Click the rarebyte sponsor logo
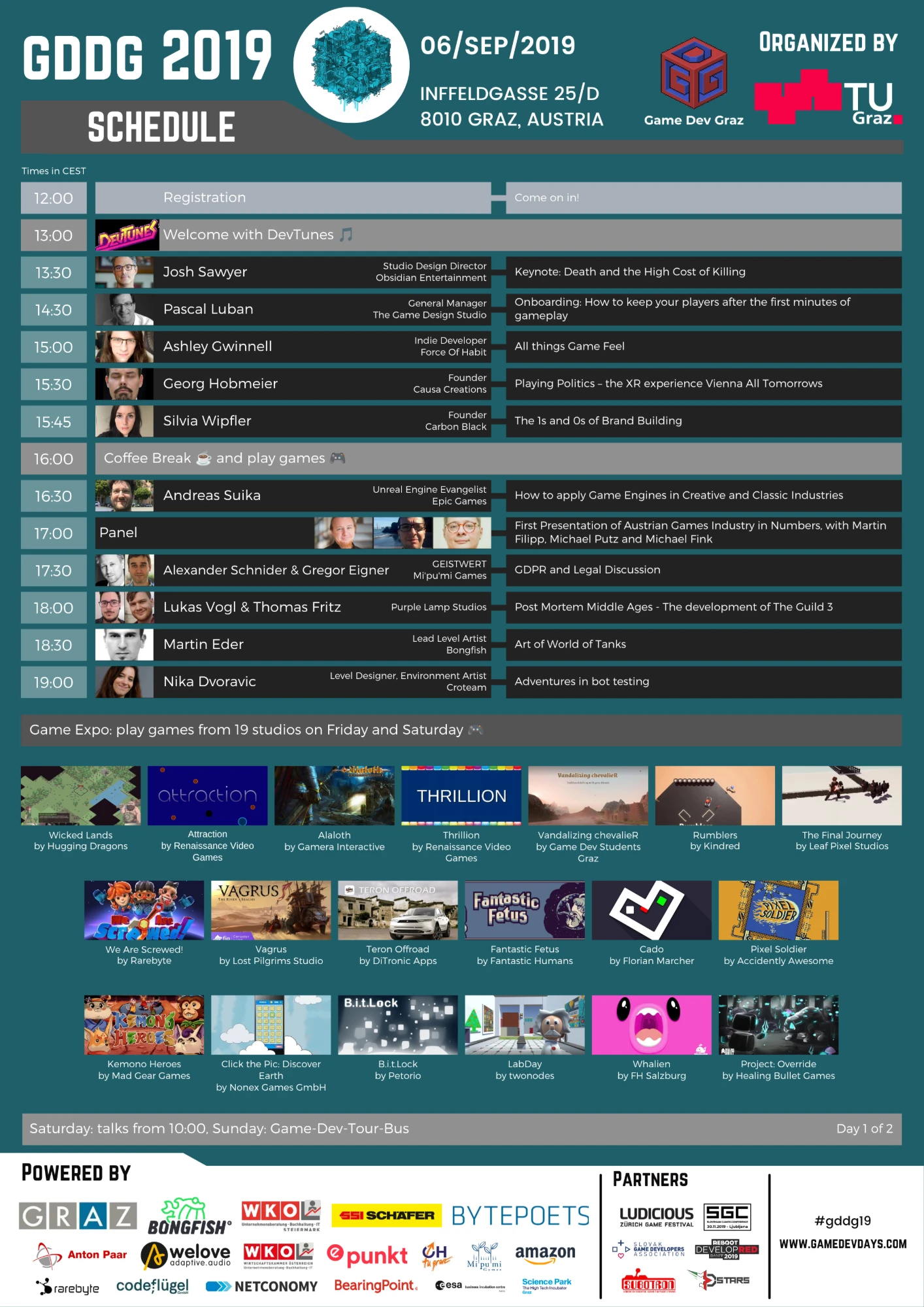The height and width of the screenshot is (1307, 924). click(68, 1287)
